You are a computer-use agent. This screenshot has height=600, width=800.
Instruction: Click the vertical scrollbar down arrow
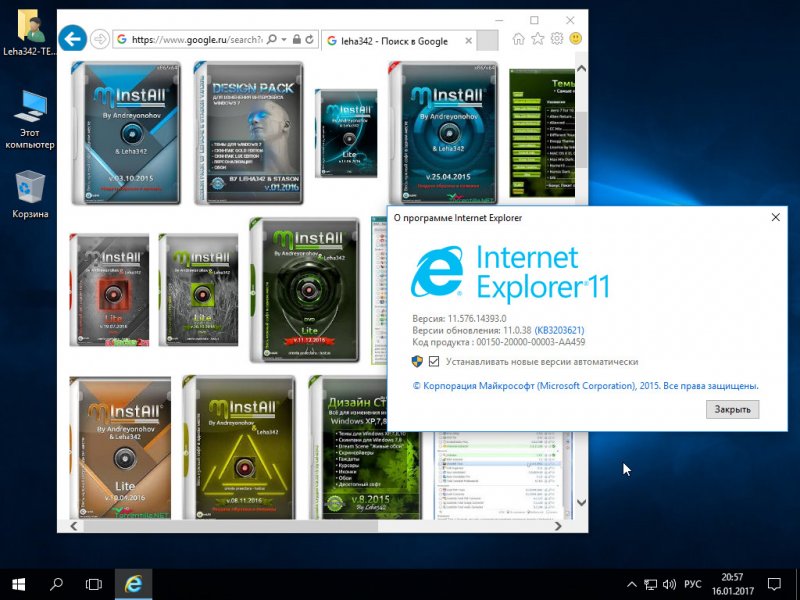(x=581, y=503)
